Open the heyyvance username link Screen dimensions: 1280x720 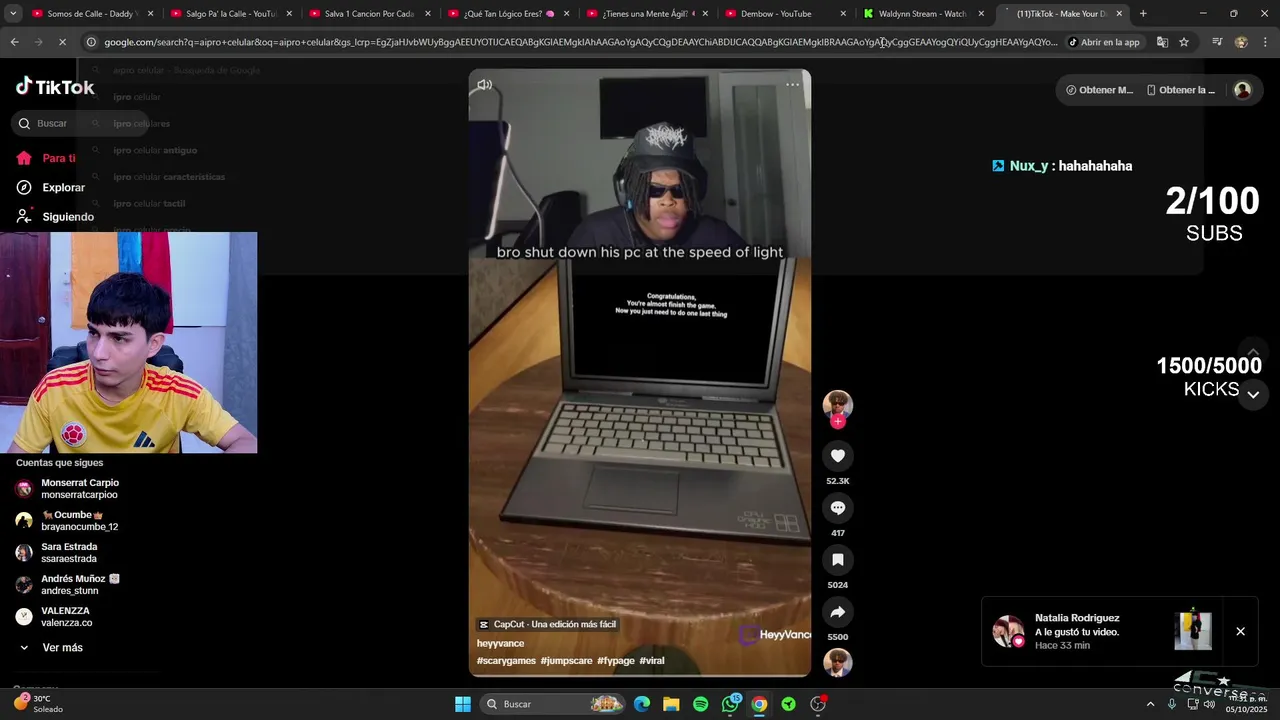(x=500, y=643)
